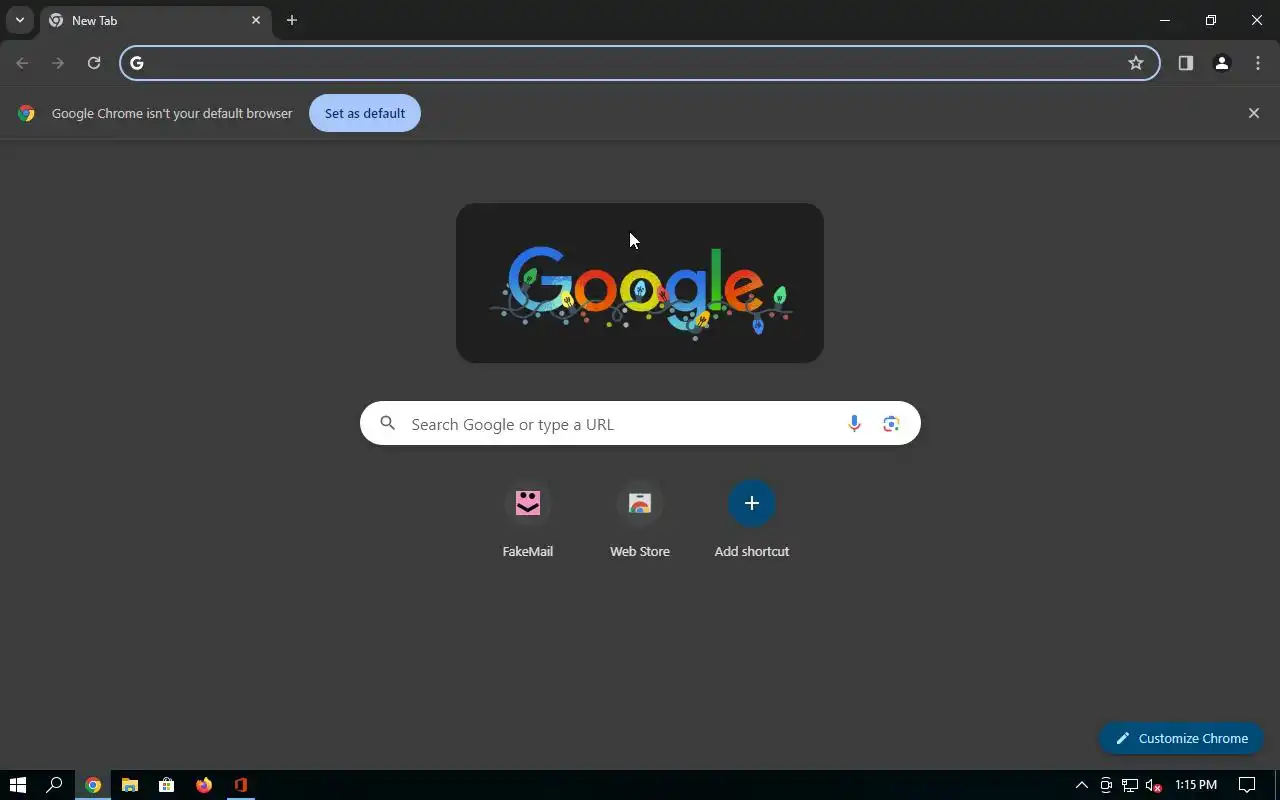Open the Windows Start menu
1280x800 pixels.
(17, 785)
